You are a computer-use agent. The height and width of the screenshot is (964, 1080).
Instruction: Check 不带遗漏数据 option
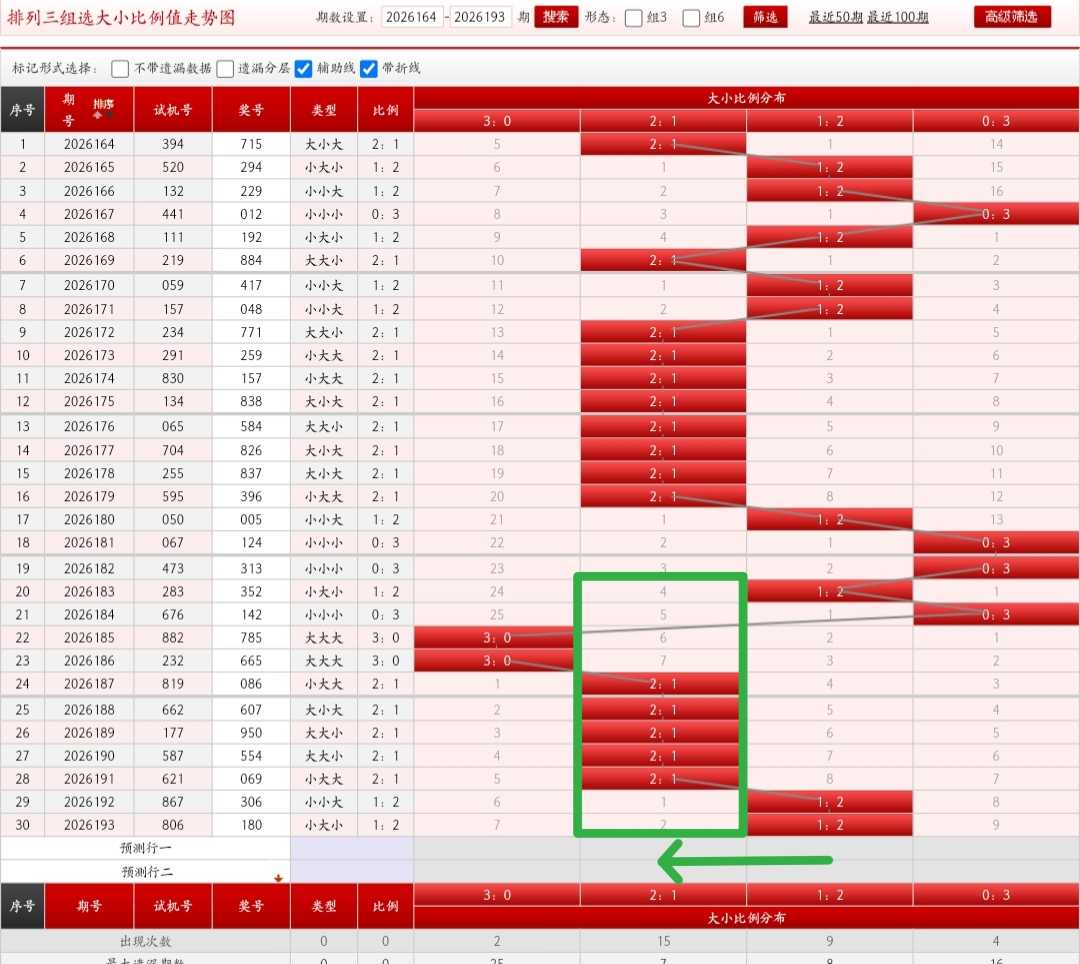coord(120,68)
